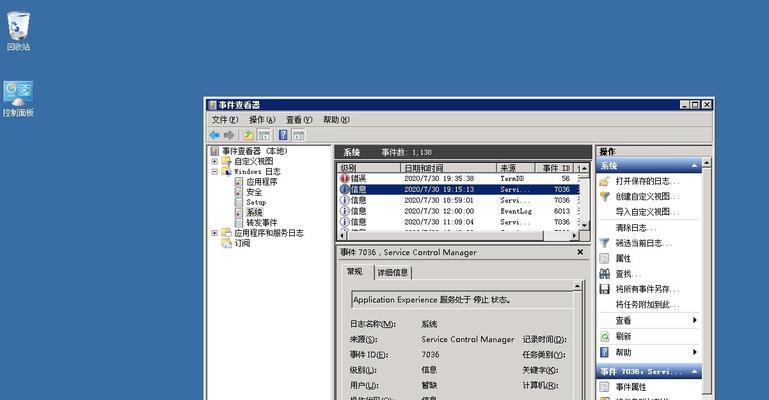The image size is (769, 400).
Task: Click up arrow of event list vertical scrollbar
Action: (584, 168)
